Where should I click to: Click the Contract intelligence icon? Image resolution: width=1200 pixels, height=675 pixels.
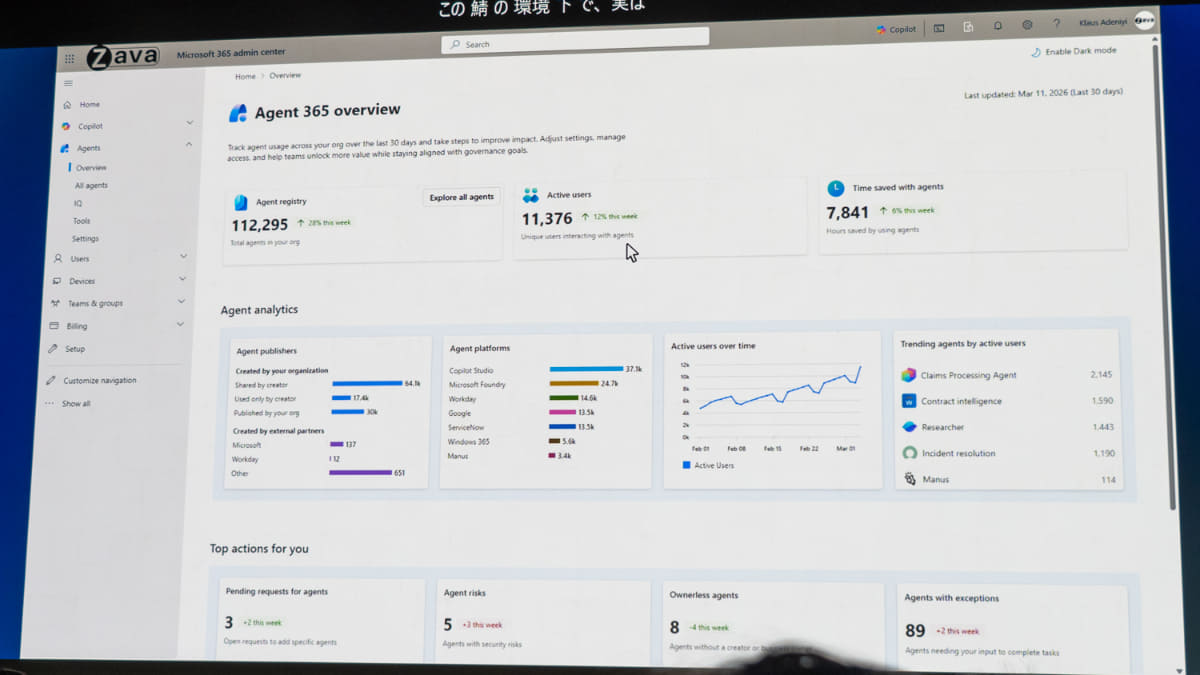pos(909,401)
